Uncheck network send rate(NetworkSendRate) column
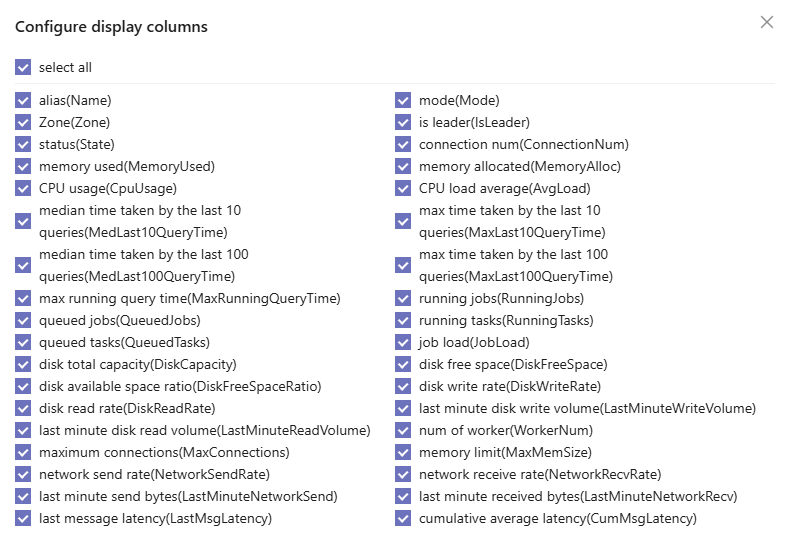The width and height of the screenshot is (791, 547). [x=23, y=474]
